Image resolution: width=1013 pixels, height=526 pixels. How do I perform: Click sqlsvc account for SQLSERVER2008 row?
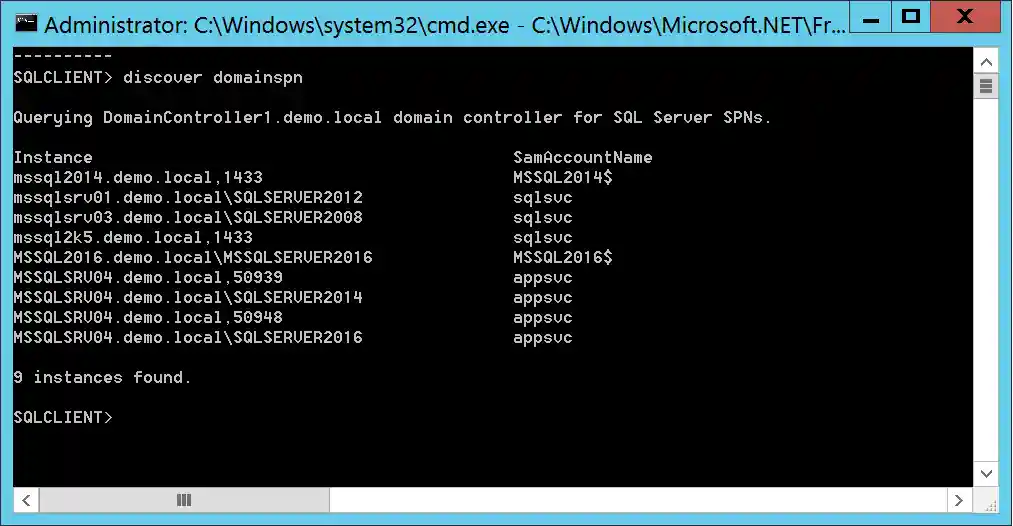pos(543,218)
